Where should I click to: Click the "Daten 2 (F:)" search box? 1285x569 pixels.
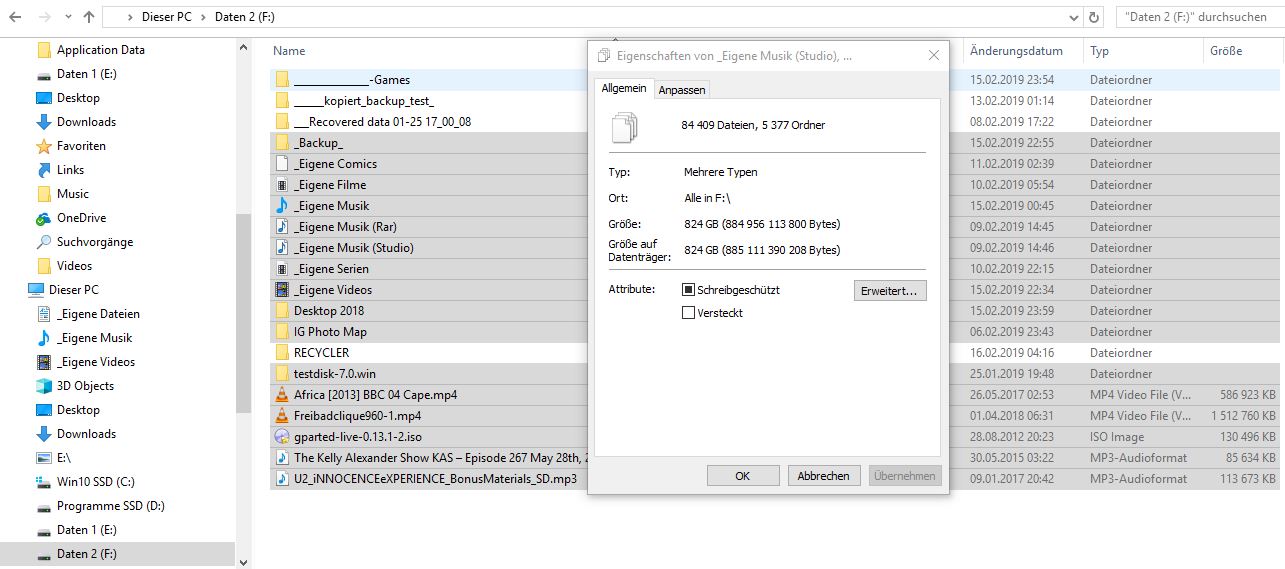(1198, 17)
